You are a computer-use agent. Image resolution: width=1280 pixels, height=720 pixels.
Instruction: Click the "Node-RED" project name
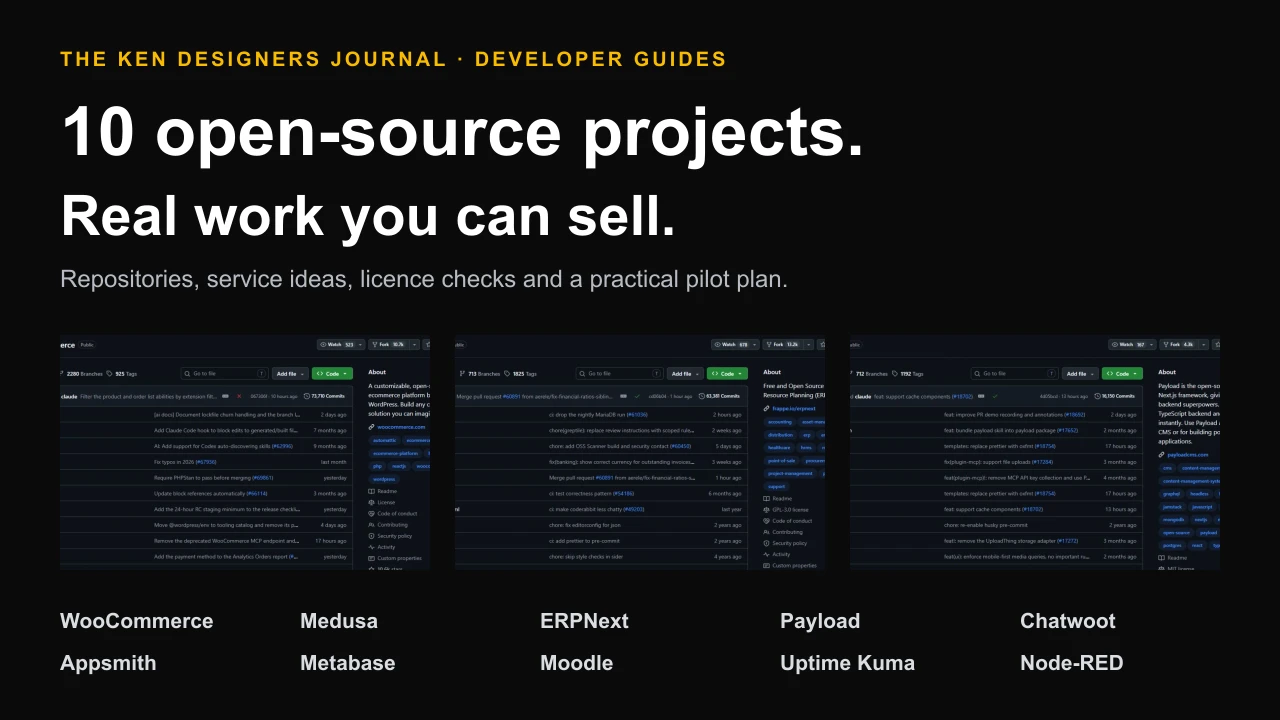click(1071, 663)
